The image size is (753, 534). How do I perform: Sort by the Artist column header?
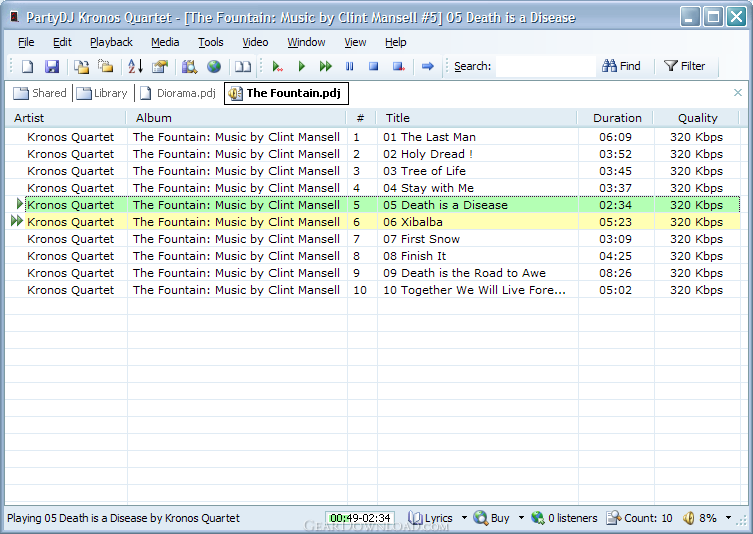[65, 118]
